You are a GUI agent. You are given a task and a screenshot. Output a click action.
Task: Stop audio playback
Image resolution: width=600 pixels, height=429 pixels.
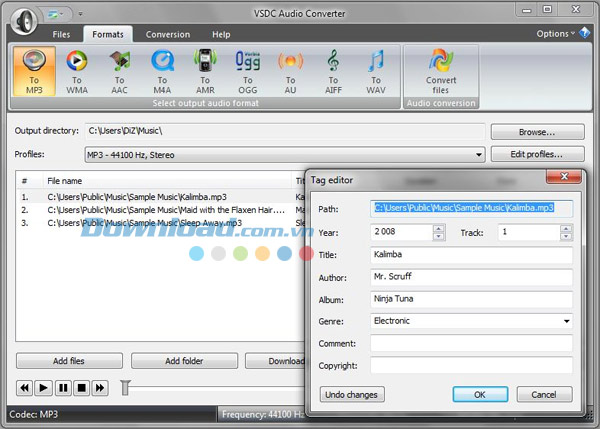82,388
